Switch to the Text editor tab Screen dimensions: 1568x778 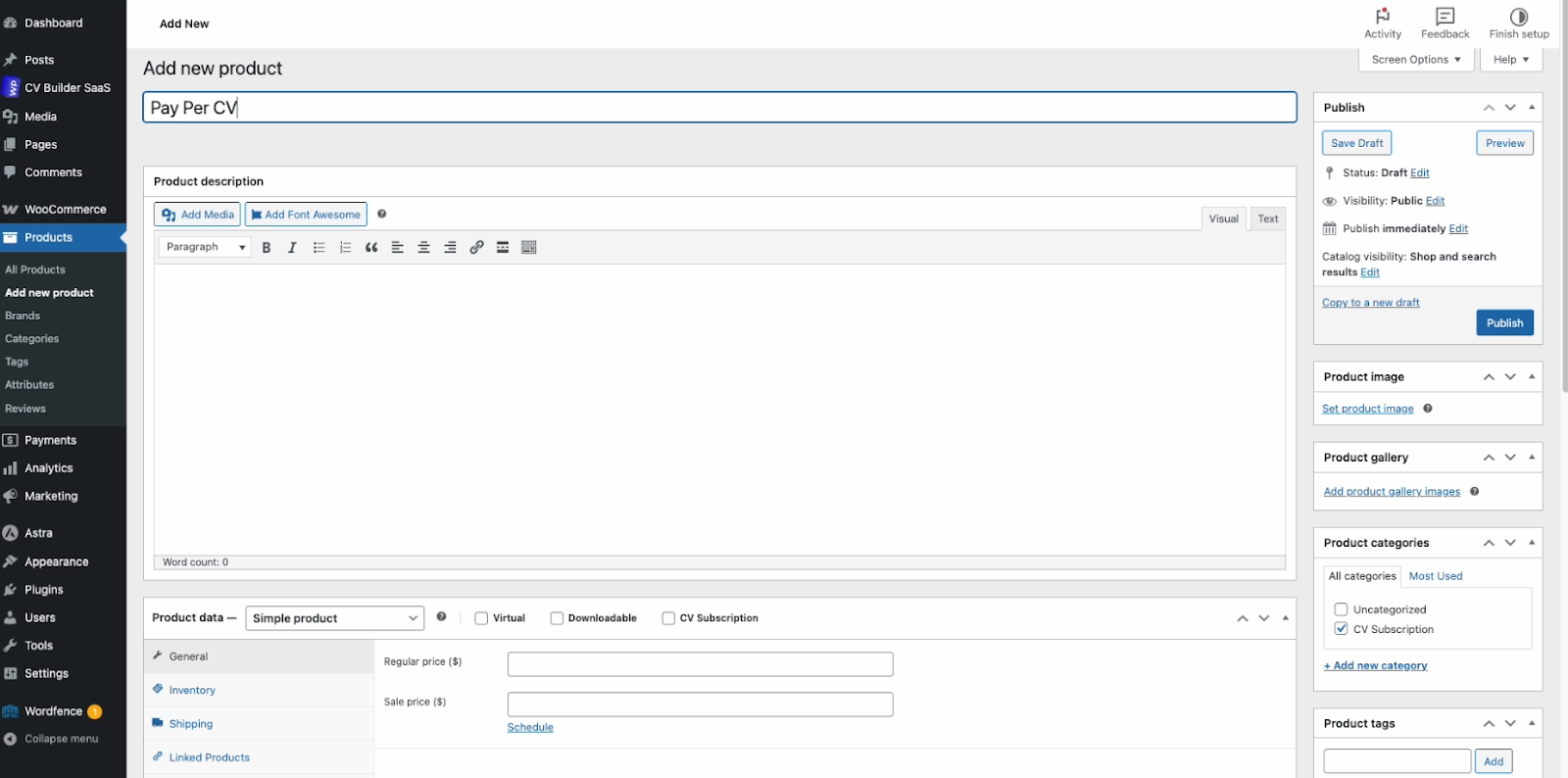click(x=1268, y=219)
